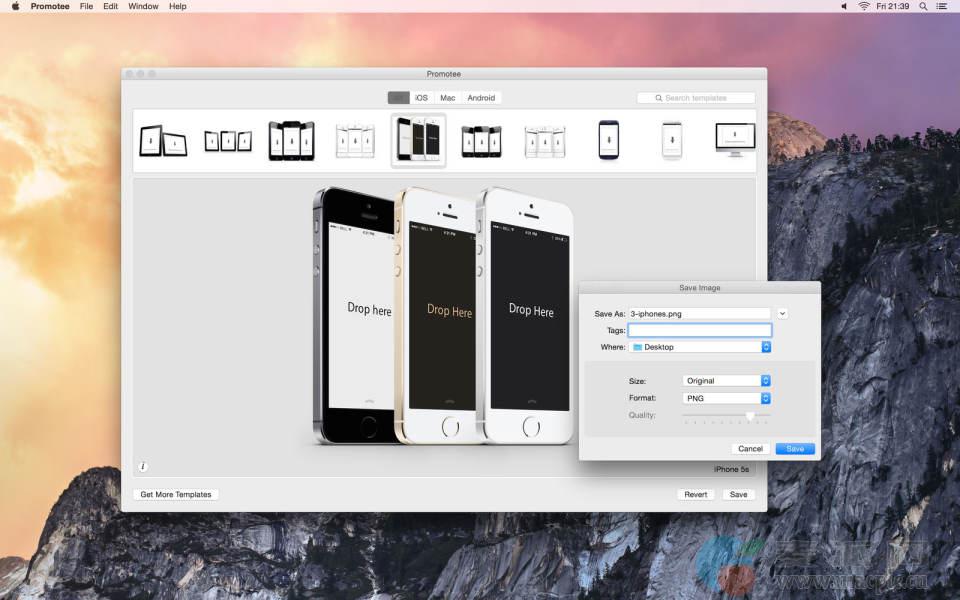This screenshot has height=600, width=960.
Task: Expand the save dialog with the chevron button
Action: [x=782, y=313]
